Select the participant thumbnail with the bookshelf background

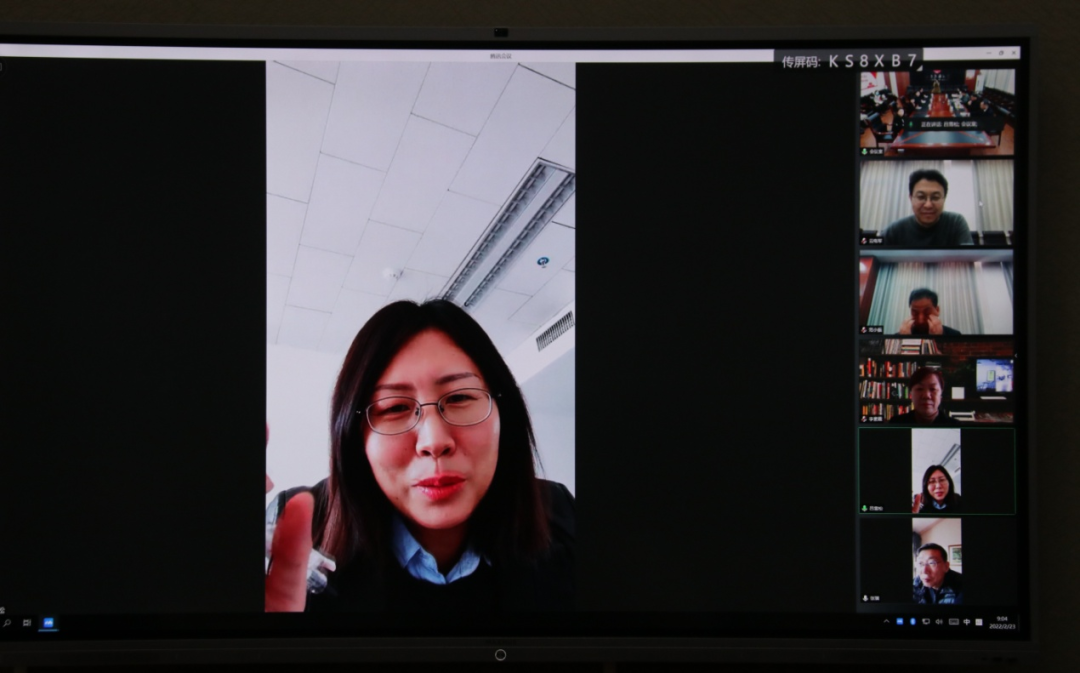pyautogui.click(x=937, y=380)
